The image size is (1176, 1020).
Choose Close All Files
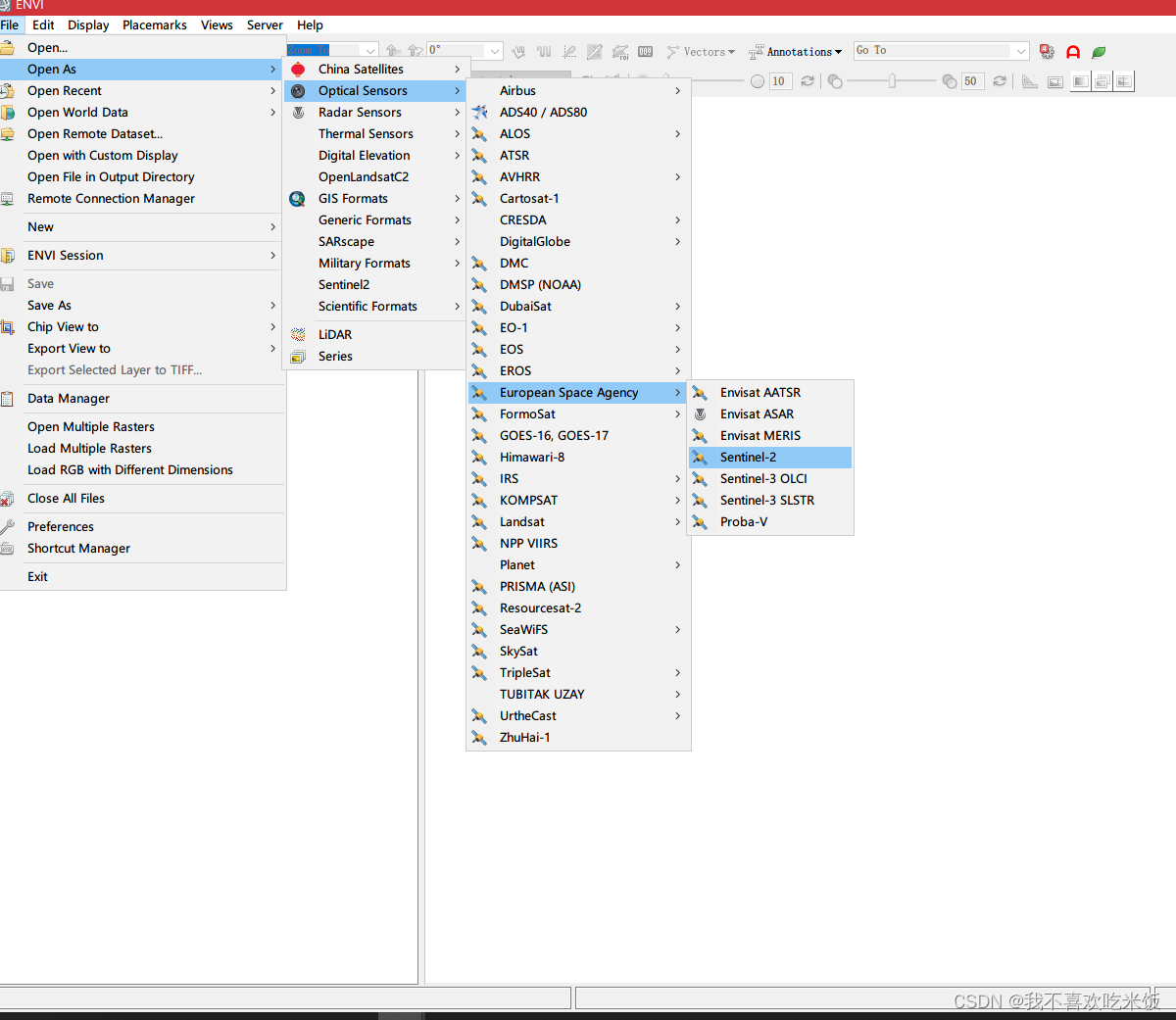tap(143, 498)
